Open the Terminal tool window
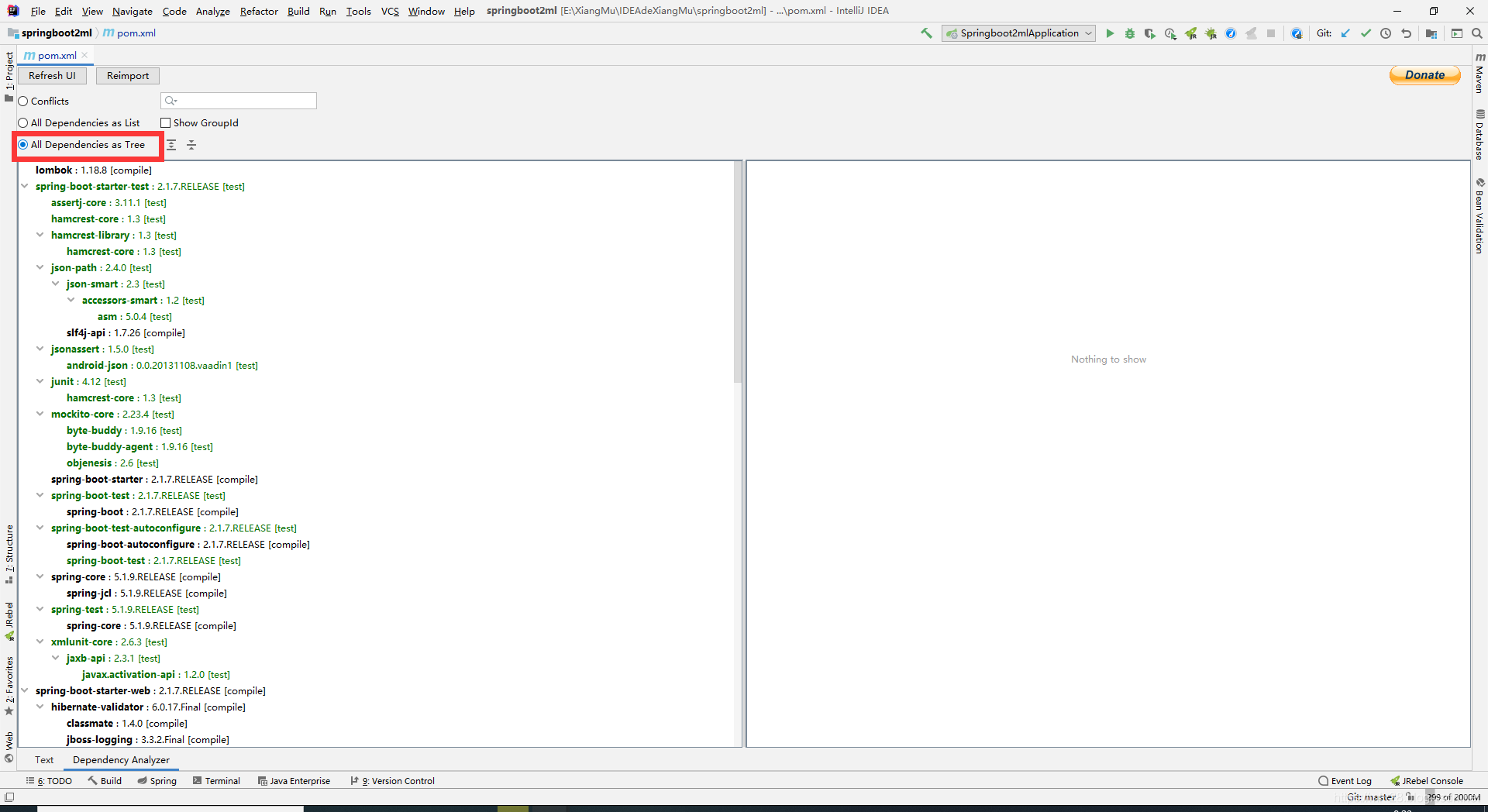Image resolution: width=1488 pixels, height=812 pixels. point(216,781)
